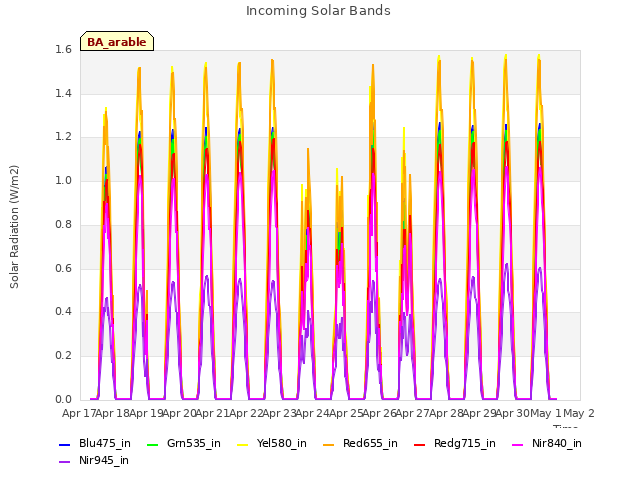Click the 1.6 y-axis tick label
This screenshot has width=640, height=480.
click(63, 50)
